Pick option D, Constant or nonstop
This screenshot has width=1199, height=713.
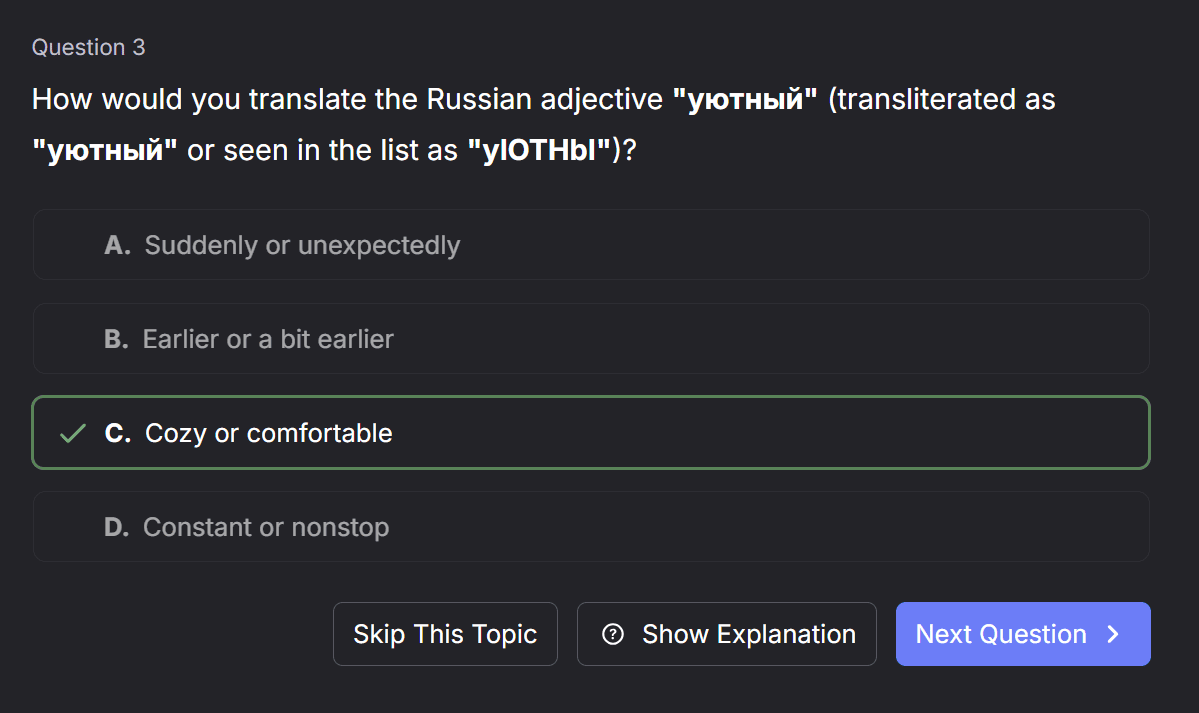(591, 527)
